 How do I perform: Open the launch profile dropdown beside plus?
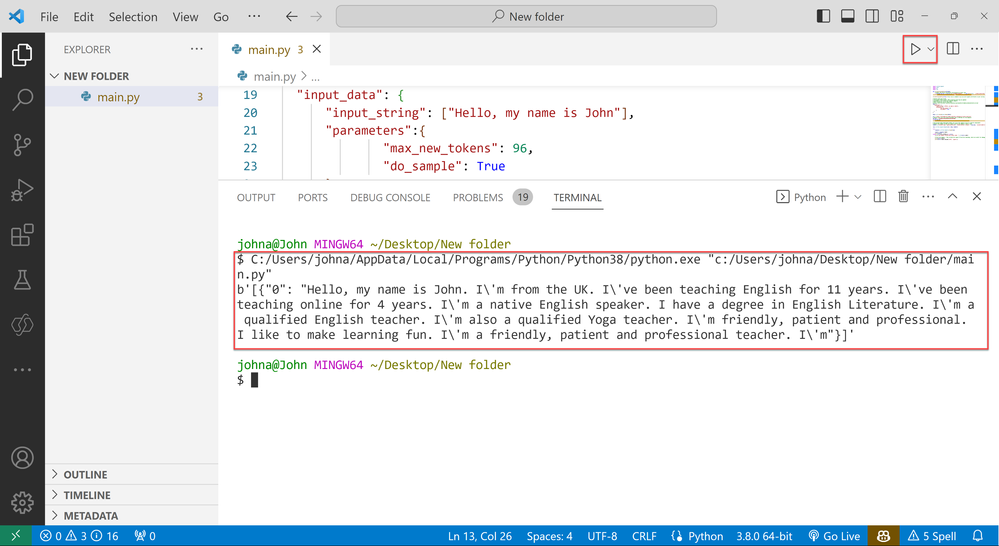(858, 197)
